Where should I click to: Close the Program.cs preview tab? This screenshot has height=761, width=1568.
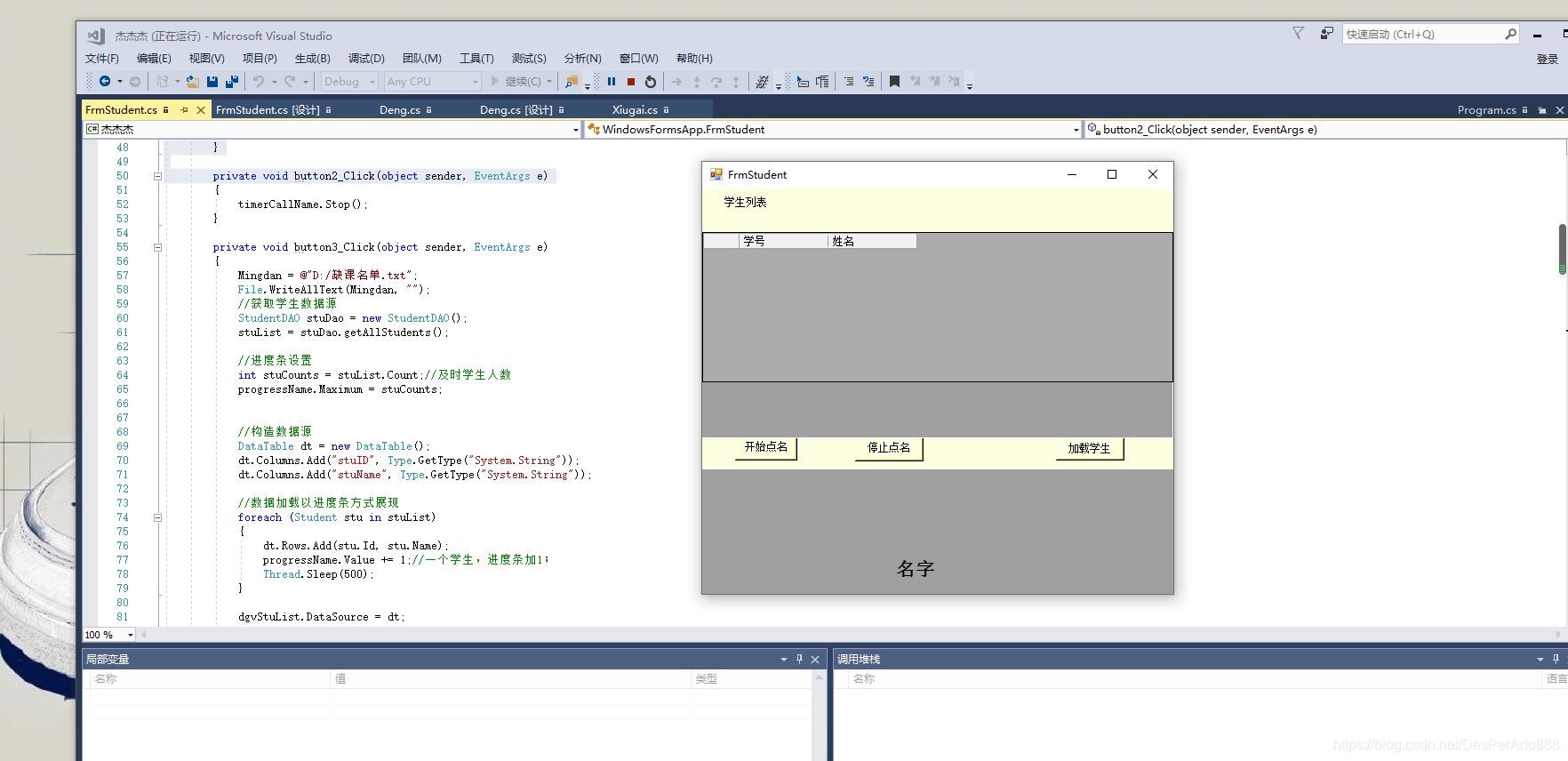click(1559, 110)
